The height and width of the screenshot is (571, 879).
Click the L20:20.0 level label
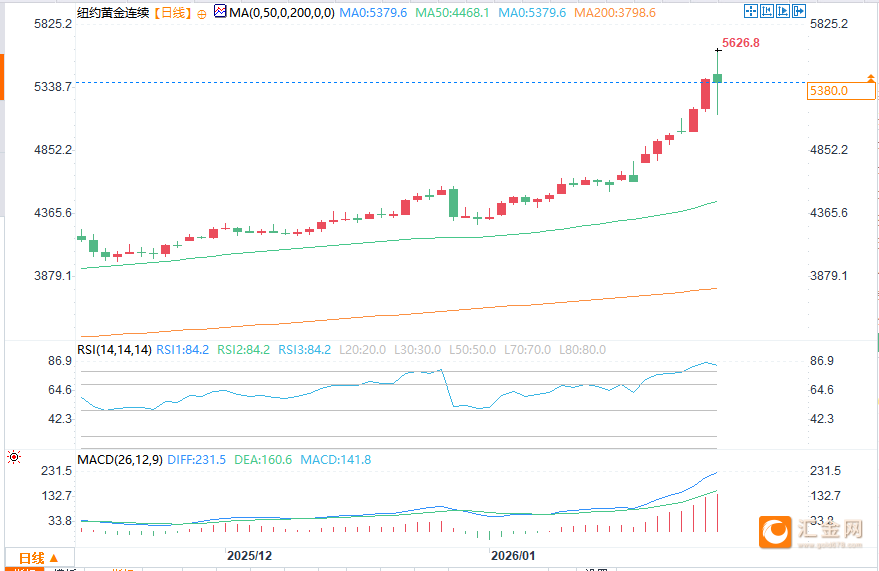pos(363,350)
